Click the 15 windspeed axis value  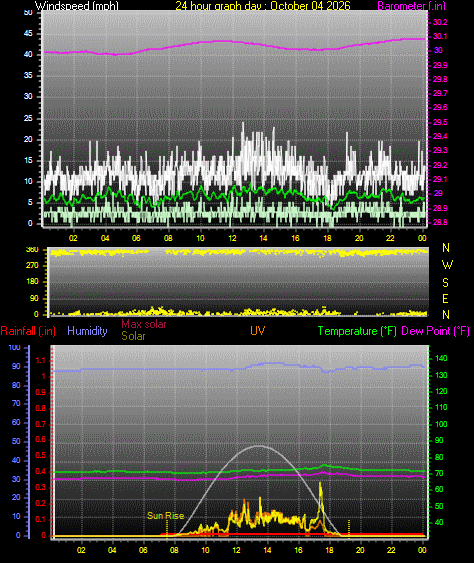(28, 160)
